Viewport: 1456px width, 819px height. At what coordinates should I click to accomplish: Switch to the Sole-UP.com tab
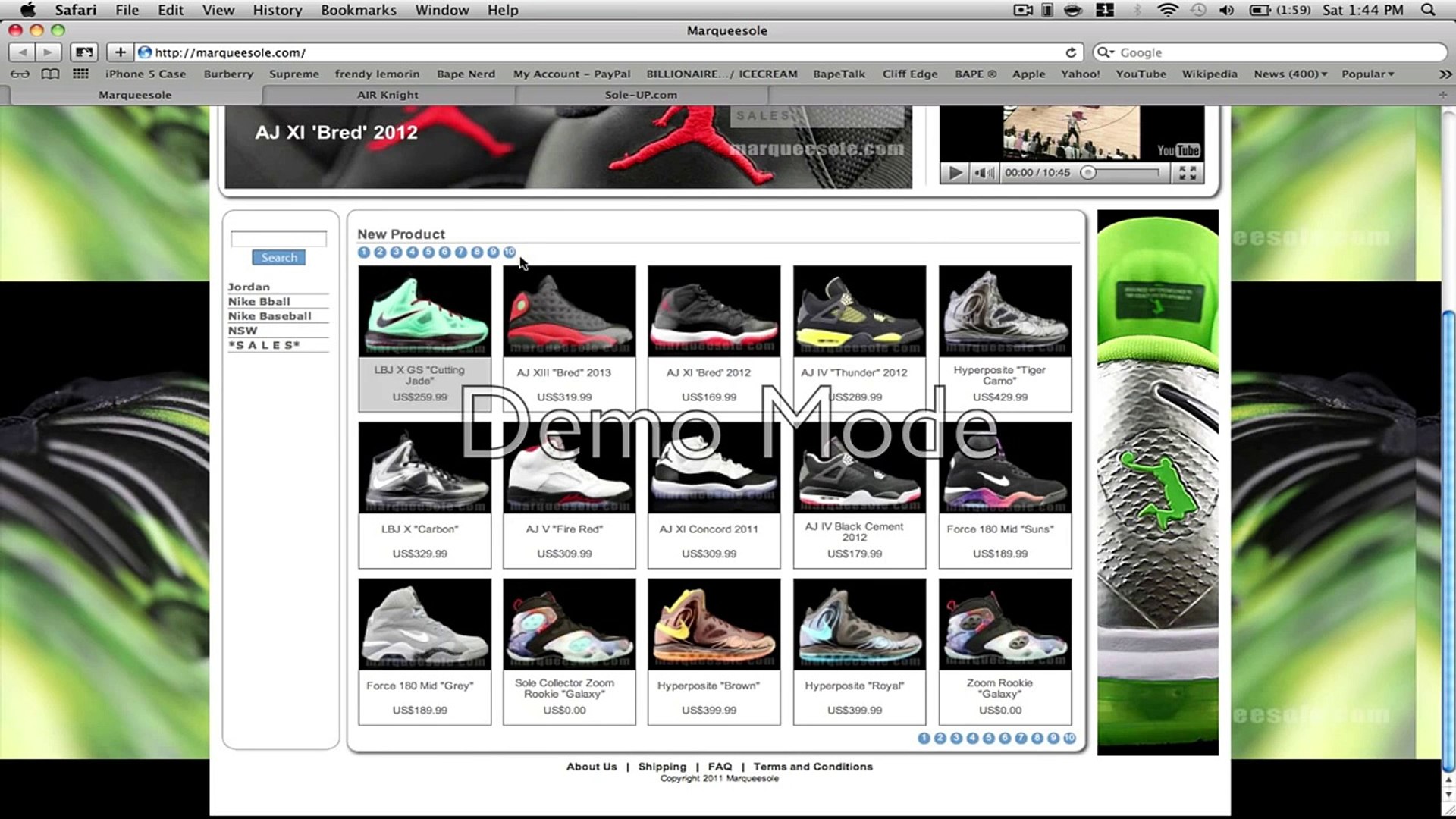[x=641, y=95]
